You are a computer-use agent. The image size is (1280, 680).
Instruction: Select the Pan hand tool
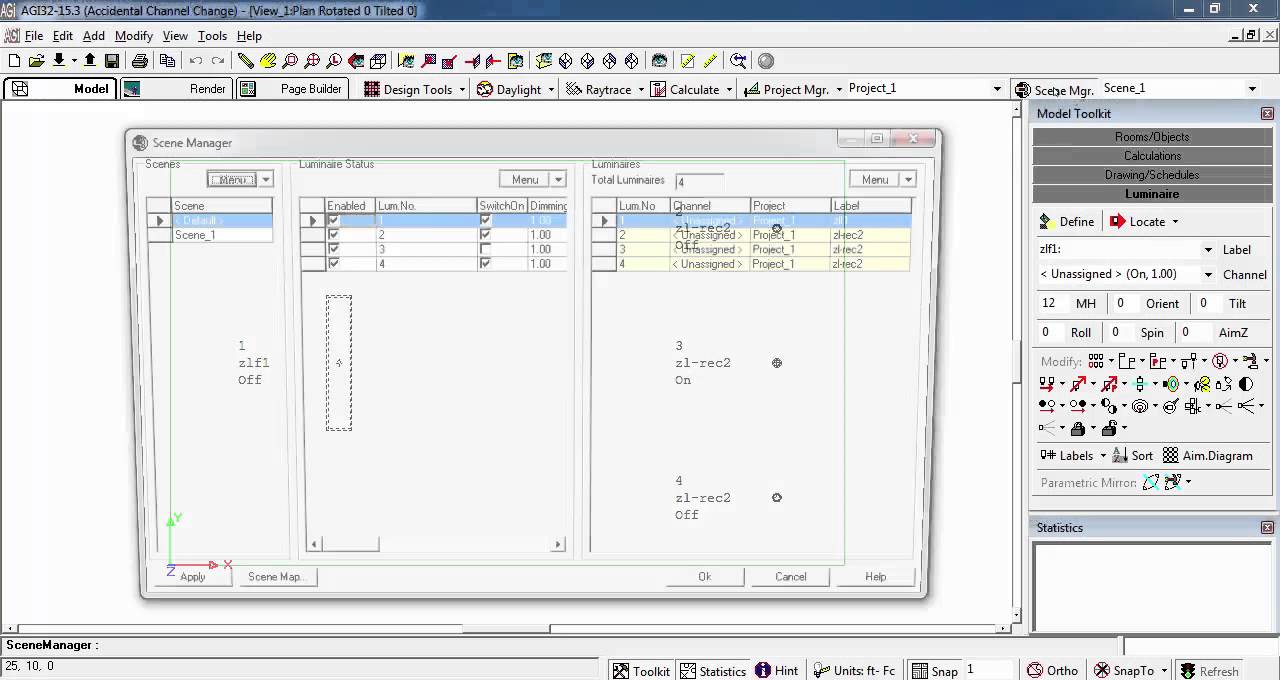coord(268,61)
